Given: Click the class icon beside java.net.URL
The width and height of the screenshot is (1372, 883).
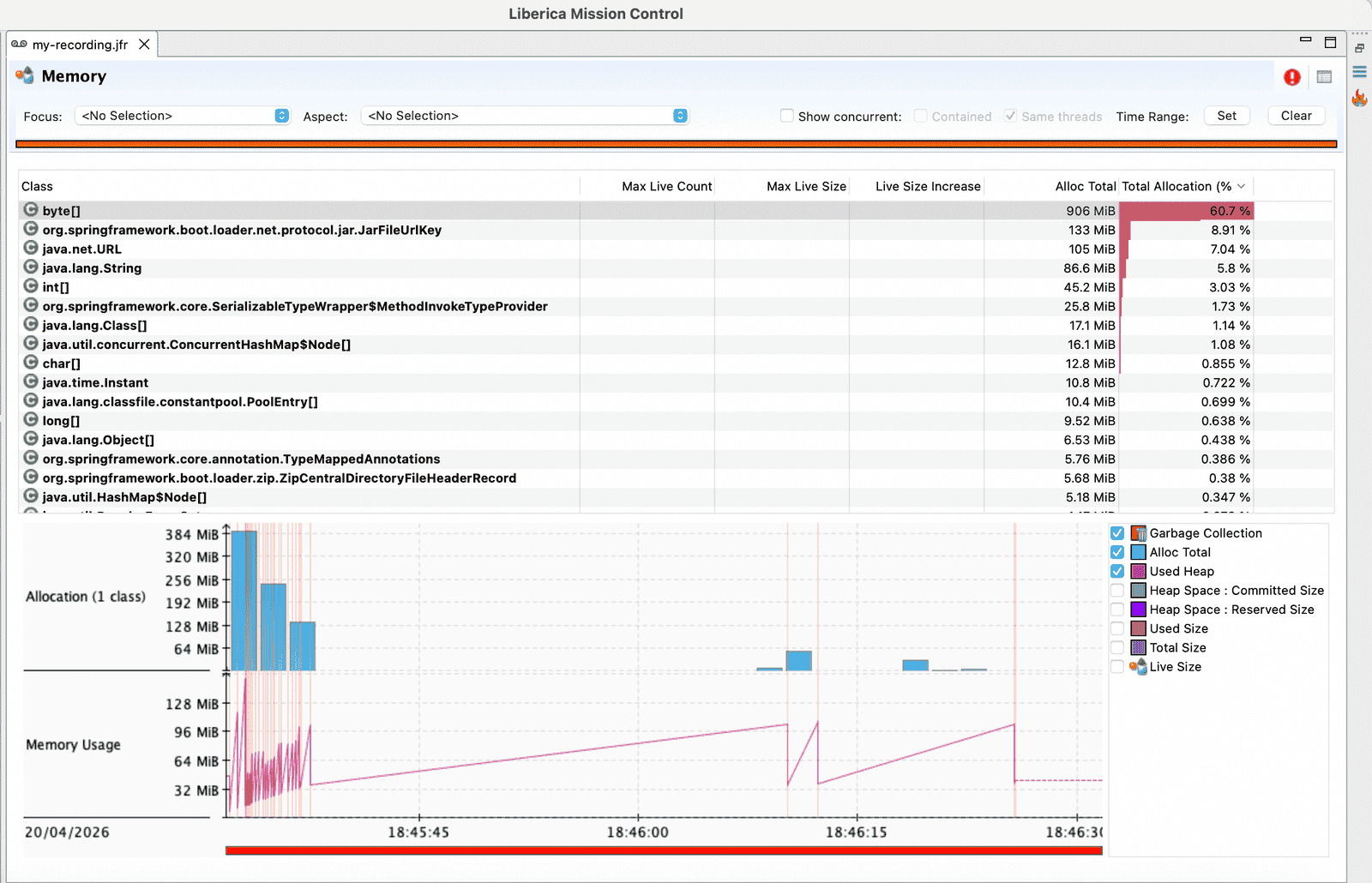Looking at the screenshot, I should coord(31,249).
